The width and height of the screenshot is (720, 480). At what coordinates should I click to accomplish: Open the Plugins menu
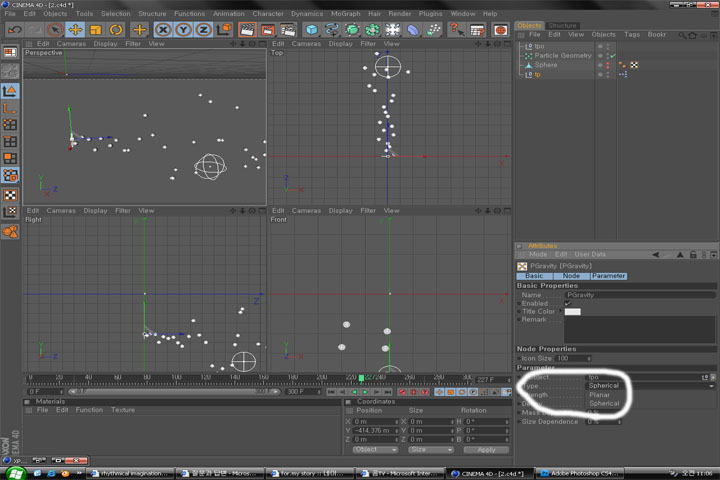click(x=430, y=14)
